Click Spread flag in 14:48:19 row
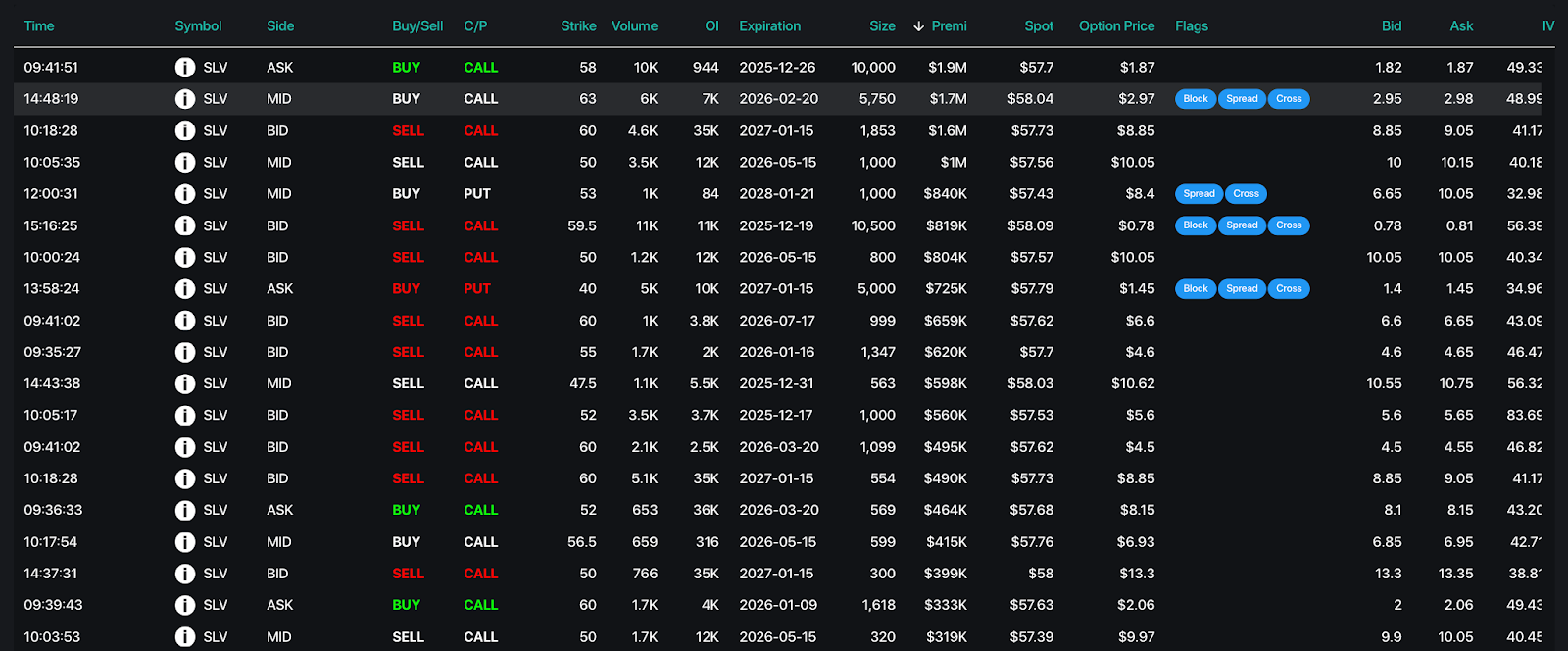This screenshot has height=651, width=1568. click(x=1242, y=99)
